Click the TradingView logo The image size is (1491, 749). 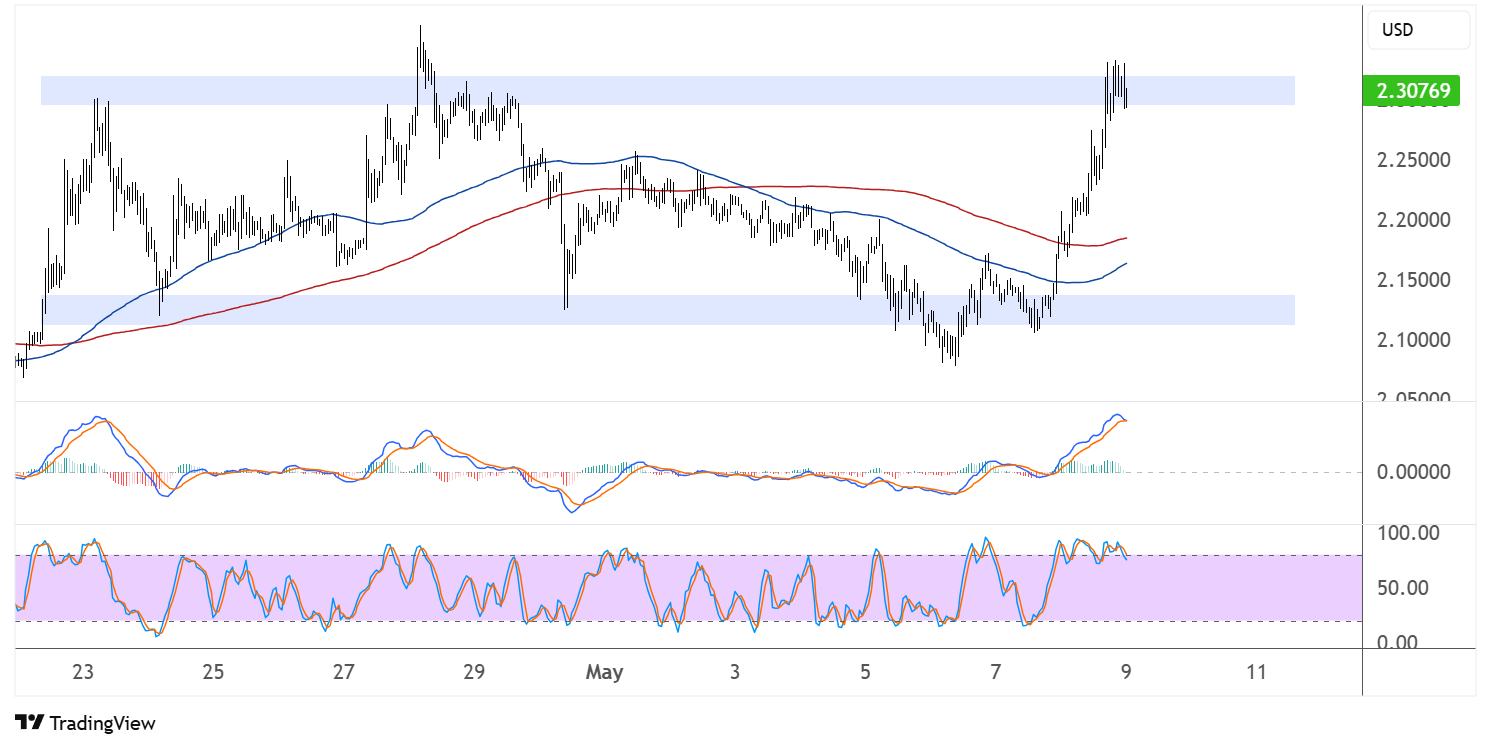point(85,722)
